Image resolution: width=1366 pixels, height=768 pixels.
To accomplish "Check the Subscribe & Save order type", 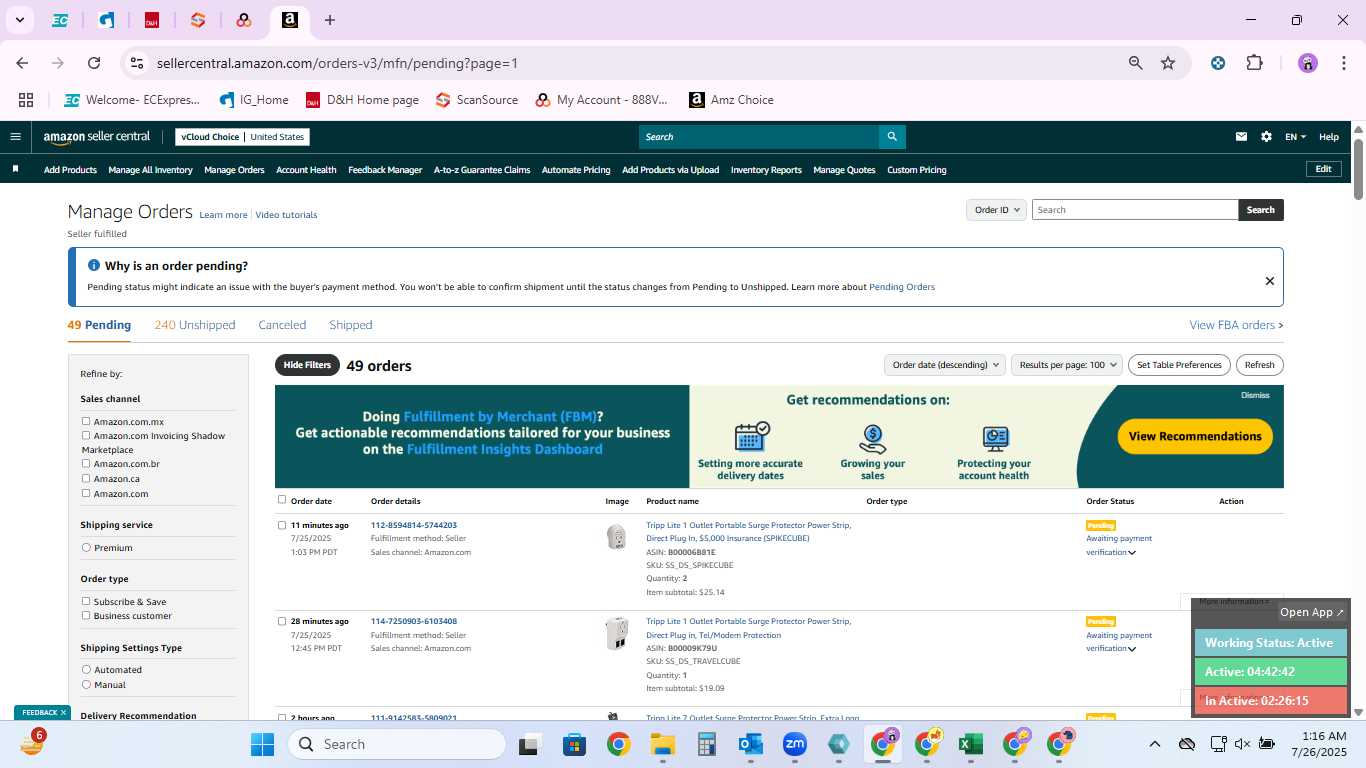I will coord(86,601).
